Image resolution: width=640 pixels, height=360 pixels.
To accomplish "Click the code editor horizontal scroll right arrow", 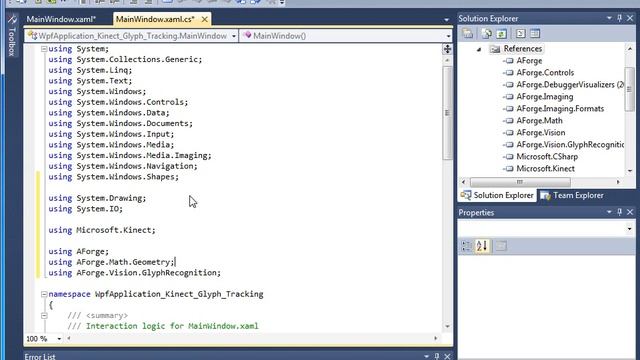I will point(436,338).
